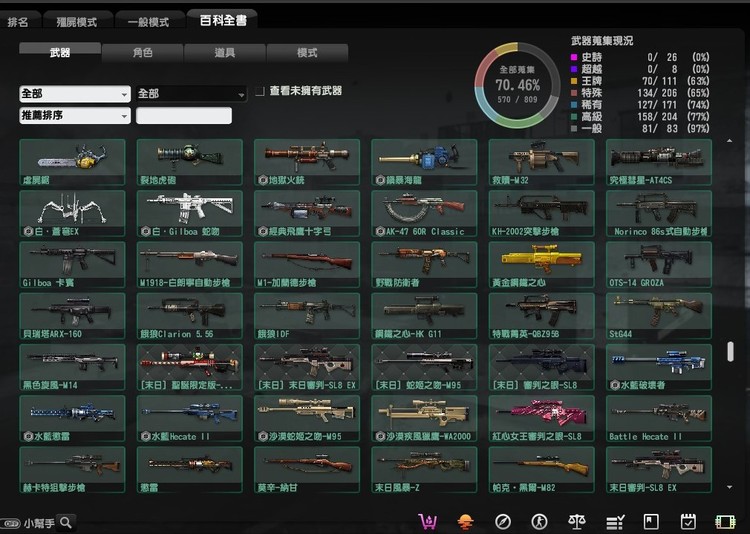Image resolution: width=750 pixels, height=534 pixels.
Task: Click the magnifier icon next to 小幫手
Action: point(66,523)
